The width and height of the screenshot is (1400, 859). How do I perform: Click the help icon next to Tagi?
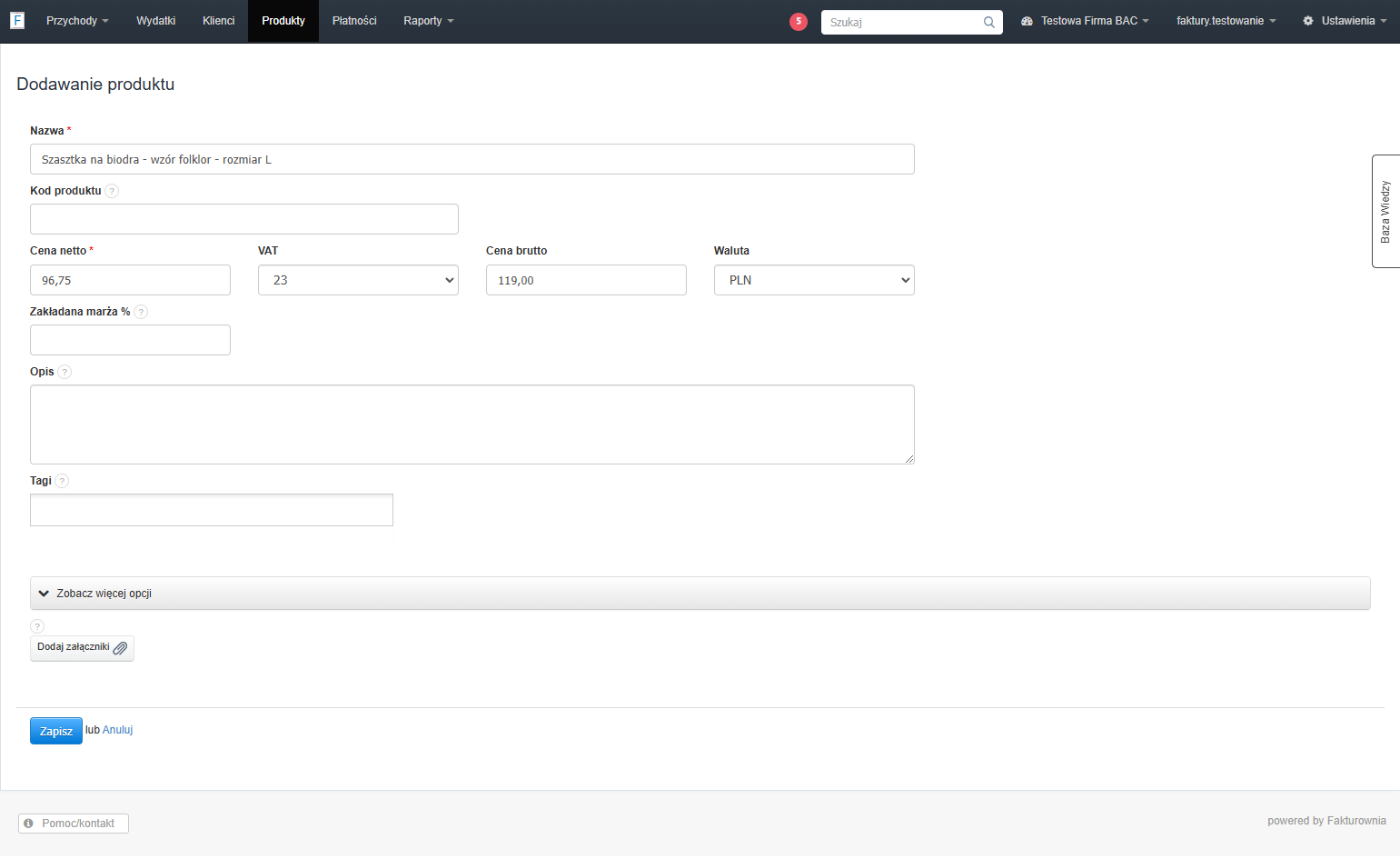(62, 481)
